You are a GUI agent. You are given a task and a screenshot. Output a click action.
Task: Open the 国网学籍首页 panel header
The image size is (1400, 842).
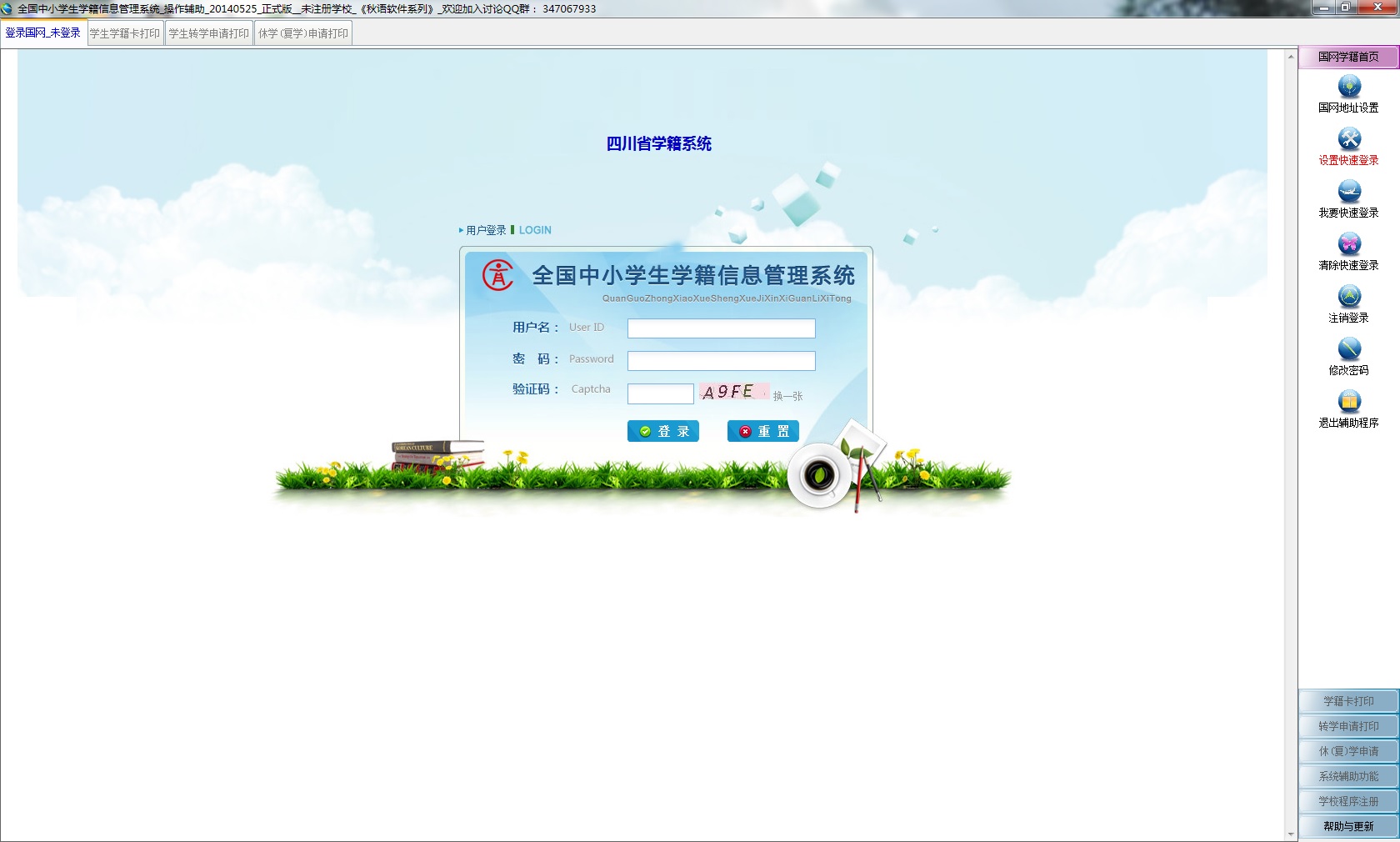[x=1346, y=57]
